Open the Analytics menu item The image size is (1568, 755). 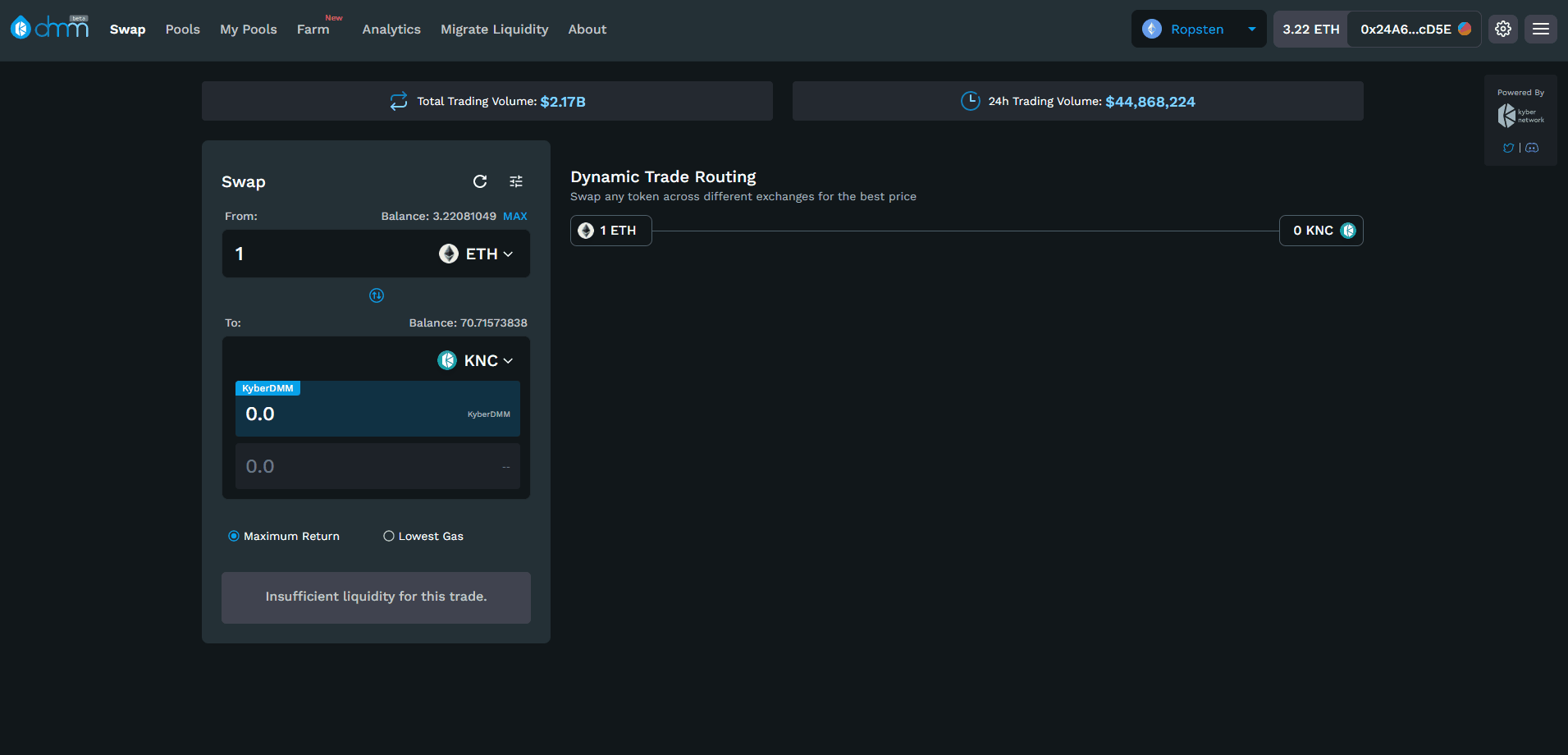(x=391, y=29)
